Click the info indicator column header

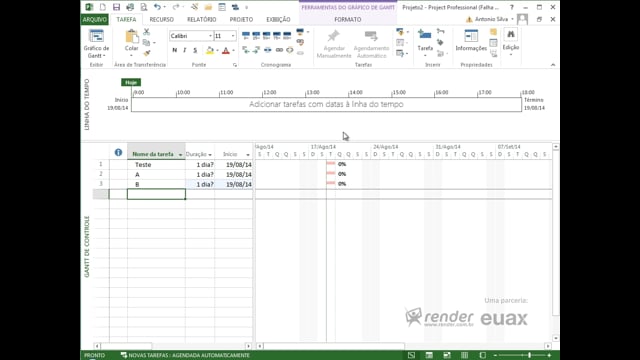click(x=118, y=153)
